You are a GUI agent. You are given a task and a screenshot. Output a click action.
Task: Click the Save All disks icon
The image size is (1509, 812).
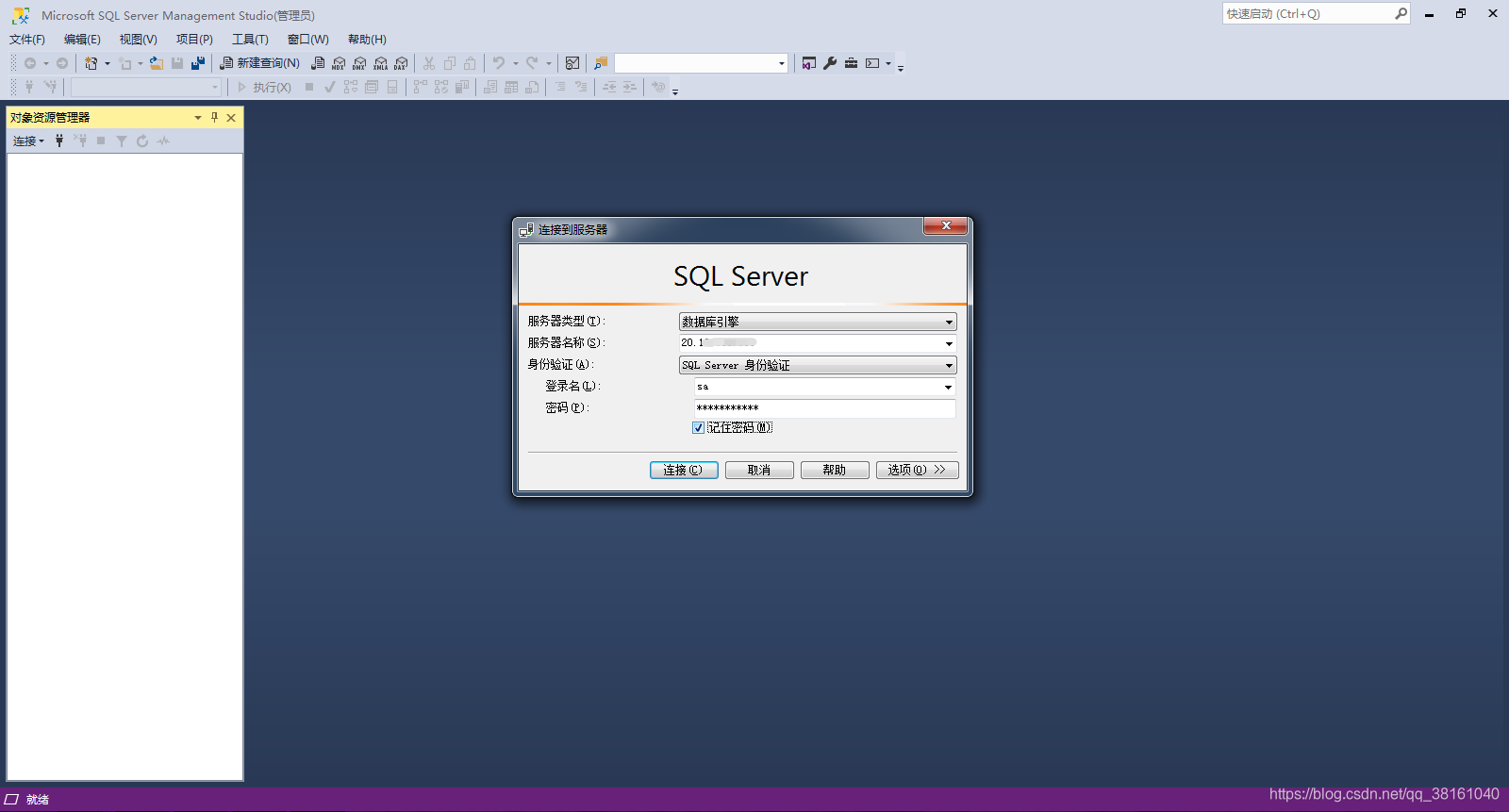(198, 63)
